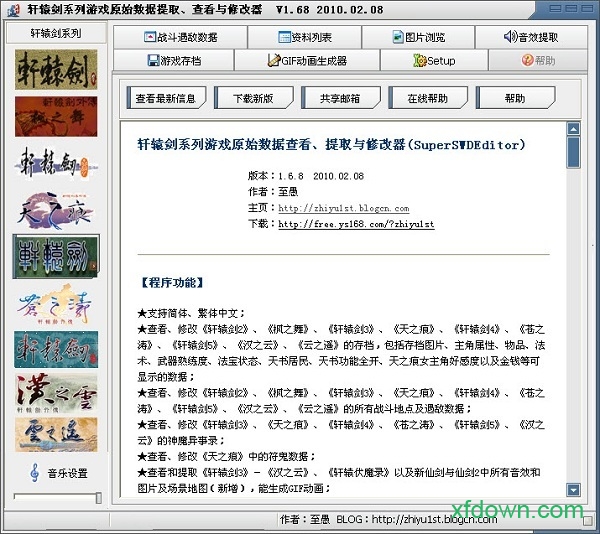Choose the 苍之涛 game logo
The image size is (600, 534).
(56, 304)
